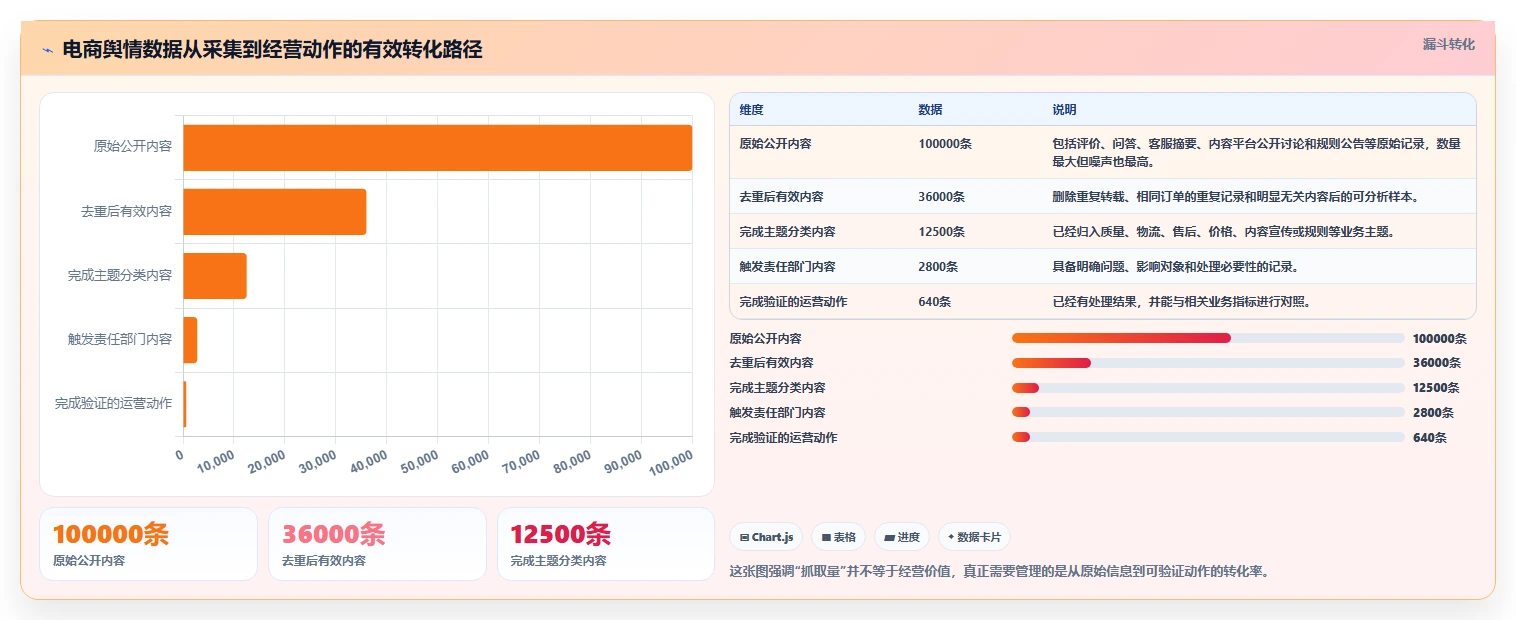
Task: Click the x-axis tick 40,000
Action: click(369, 461)
